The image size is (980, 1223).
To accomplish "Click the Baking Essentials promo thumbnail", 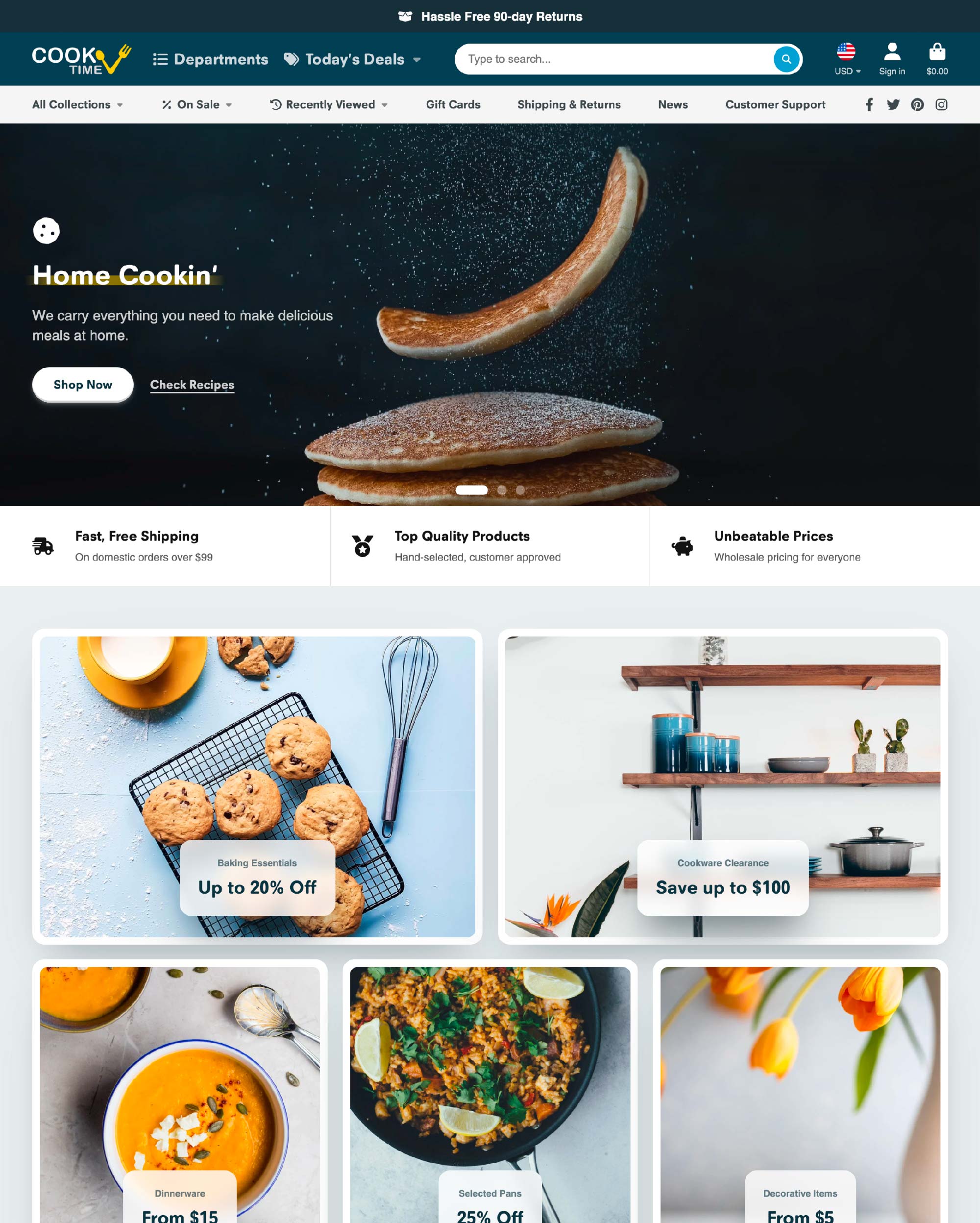I will pos(257,786).
